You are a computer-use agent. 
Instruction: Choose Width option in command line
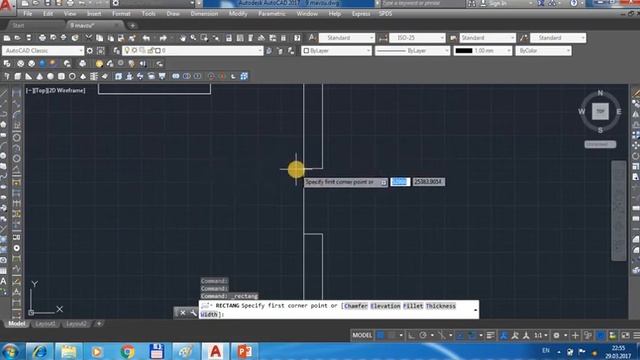(x=209, y=315)
